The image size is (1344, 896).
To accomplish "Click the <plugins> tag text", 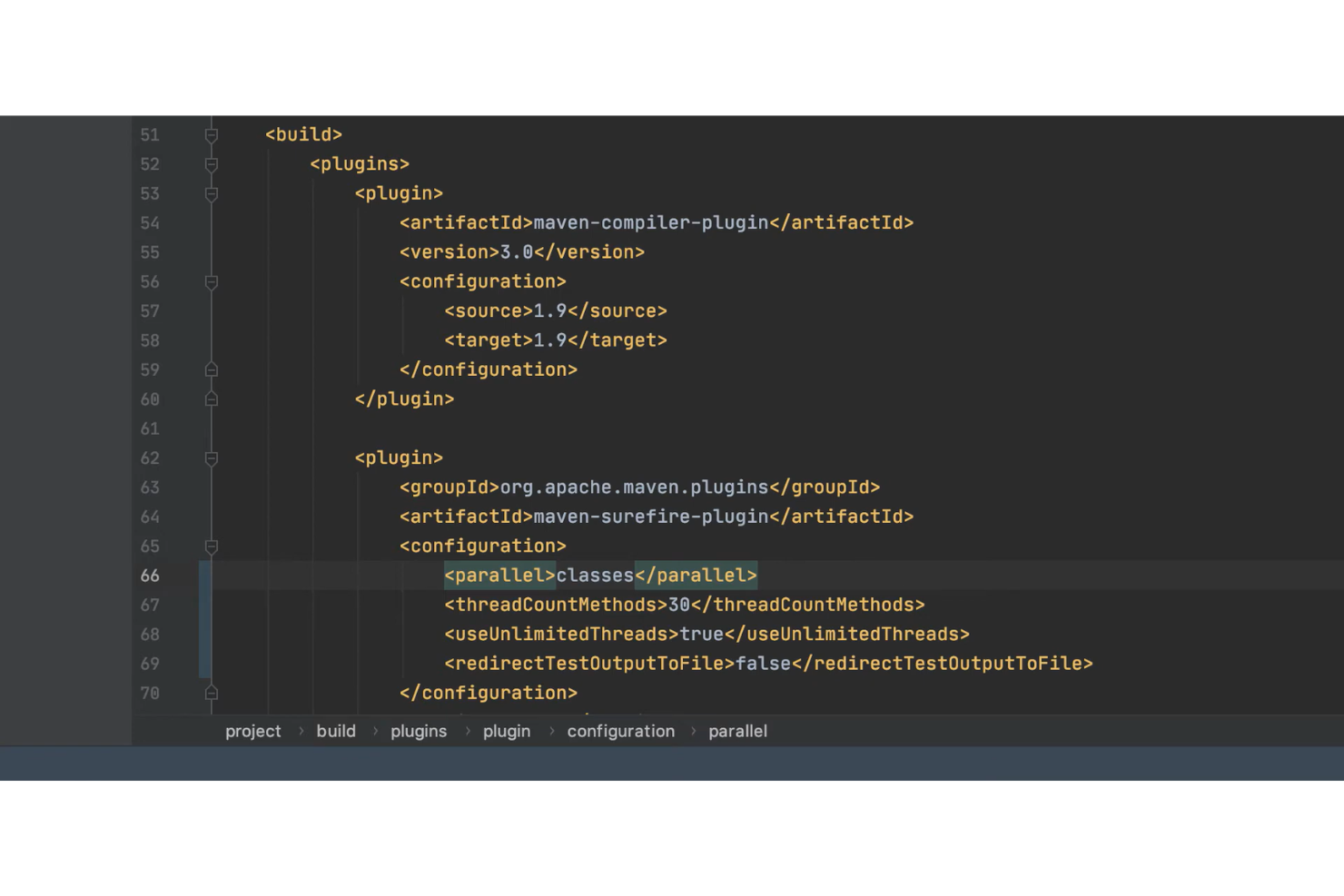I will [x=360, y=164].
